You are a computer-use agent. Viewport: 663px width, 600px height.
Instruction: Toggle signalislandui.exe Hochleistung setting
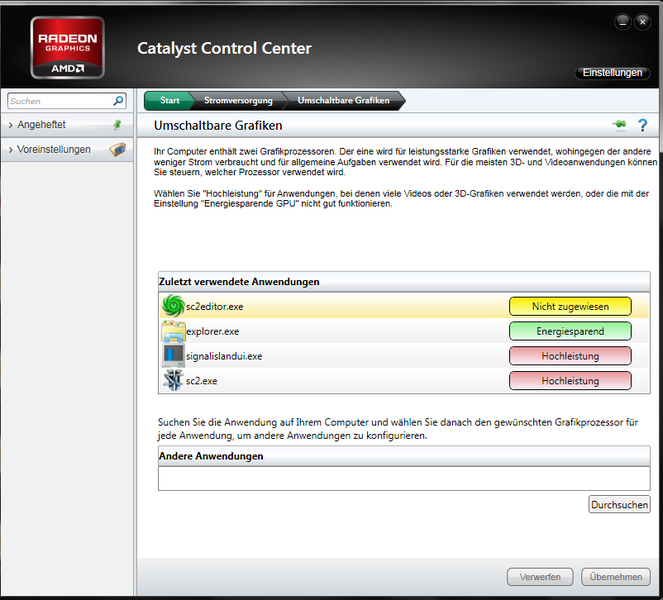click(570, 356)
